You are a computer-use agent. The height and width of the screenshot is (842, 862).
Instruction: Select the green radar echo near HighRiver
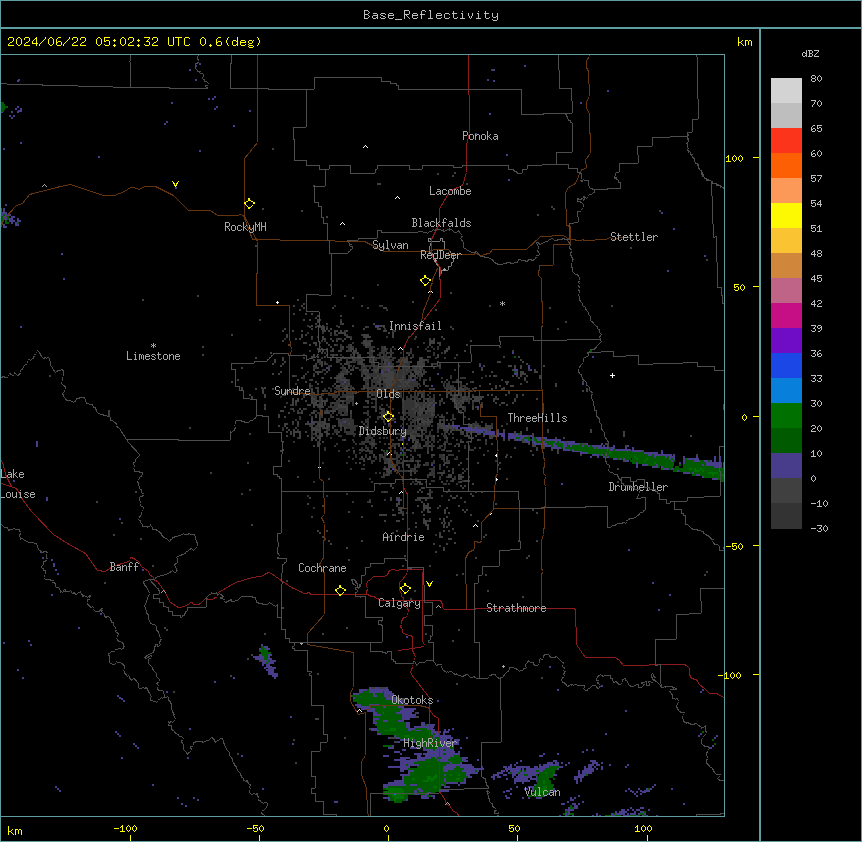(x=429, y=772)
